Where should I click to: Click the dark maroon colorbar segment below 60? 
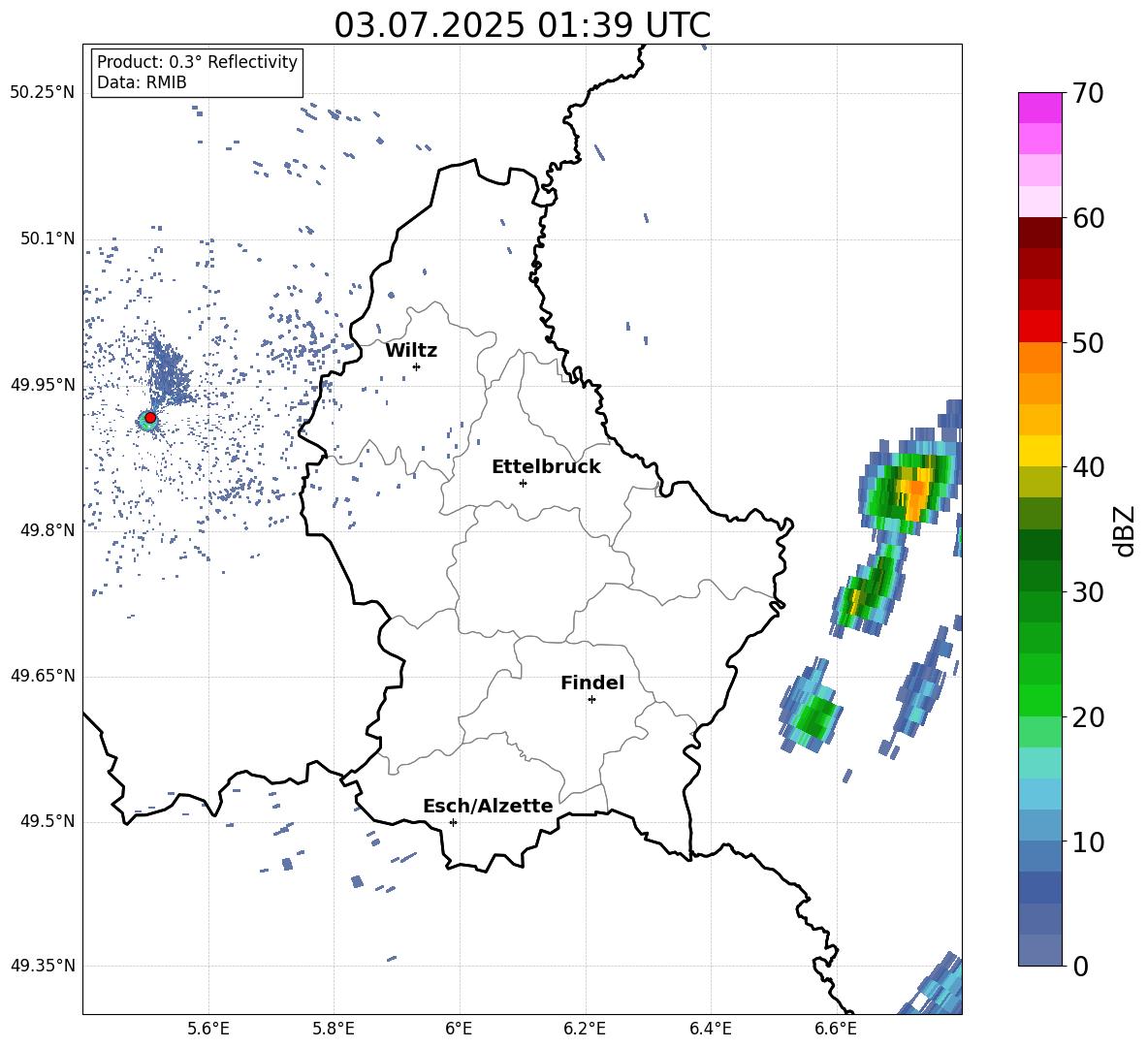(x=1039, y=233)
